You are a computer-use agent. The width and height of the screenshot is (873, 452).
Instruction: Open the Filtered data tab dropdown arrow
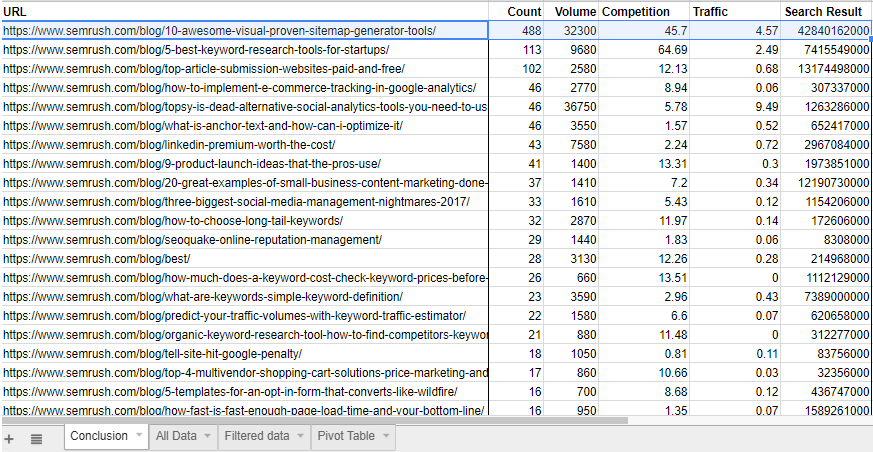[x=299, y=436]
